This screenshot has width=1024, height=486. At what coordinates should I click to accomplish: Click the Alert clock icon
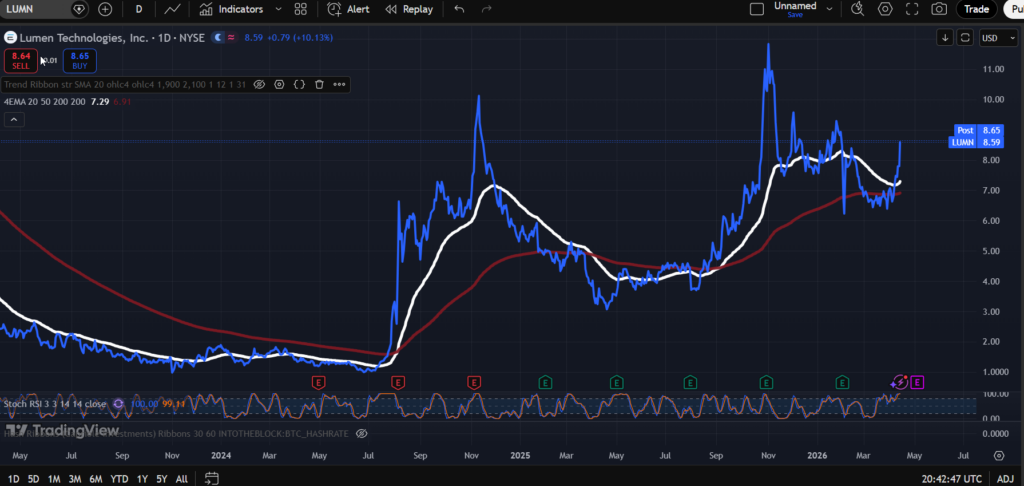pyautogui.click(x=349, y=9)
